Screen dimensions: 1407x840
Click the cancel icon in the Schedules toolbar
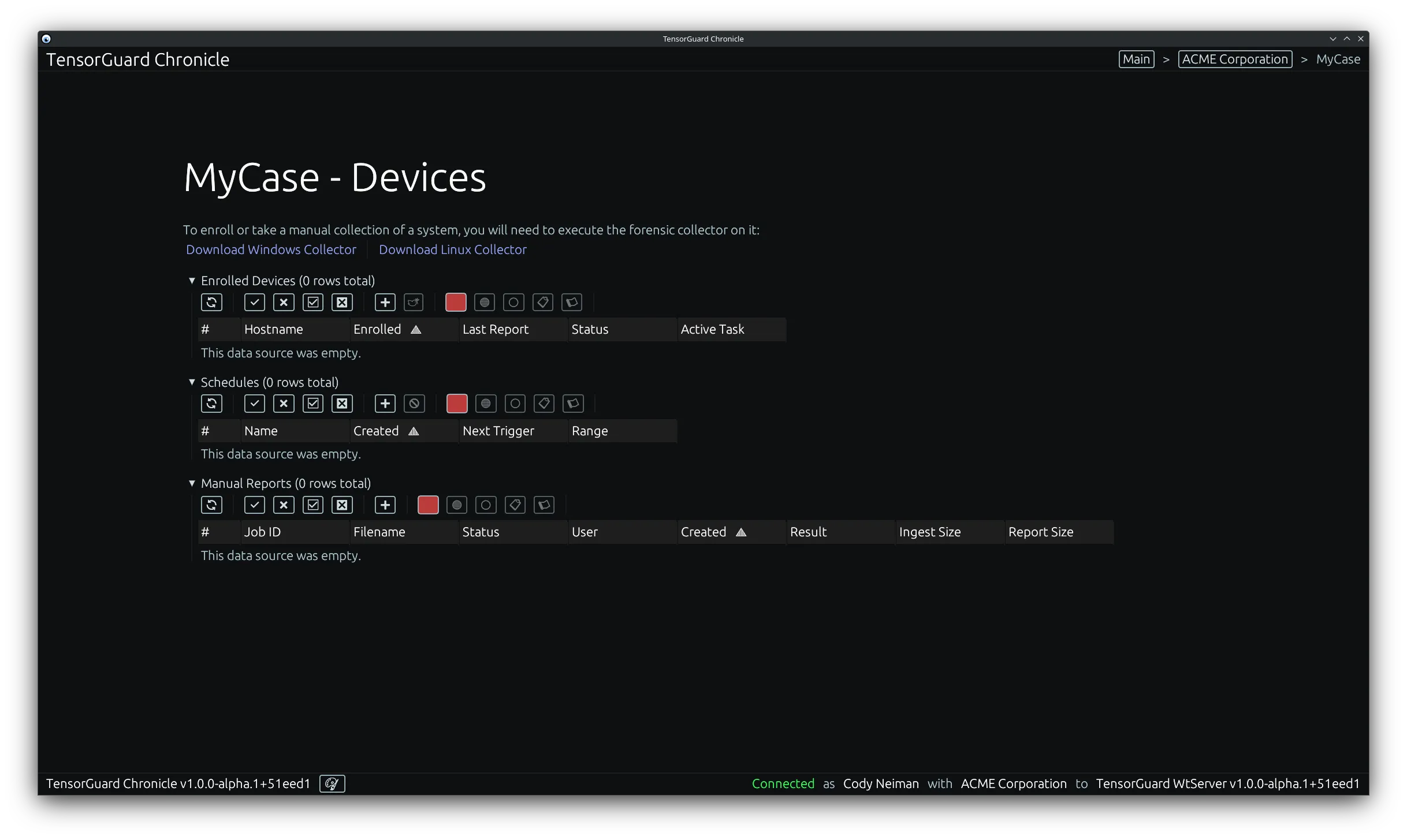click(x=414, y=404)
